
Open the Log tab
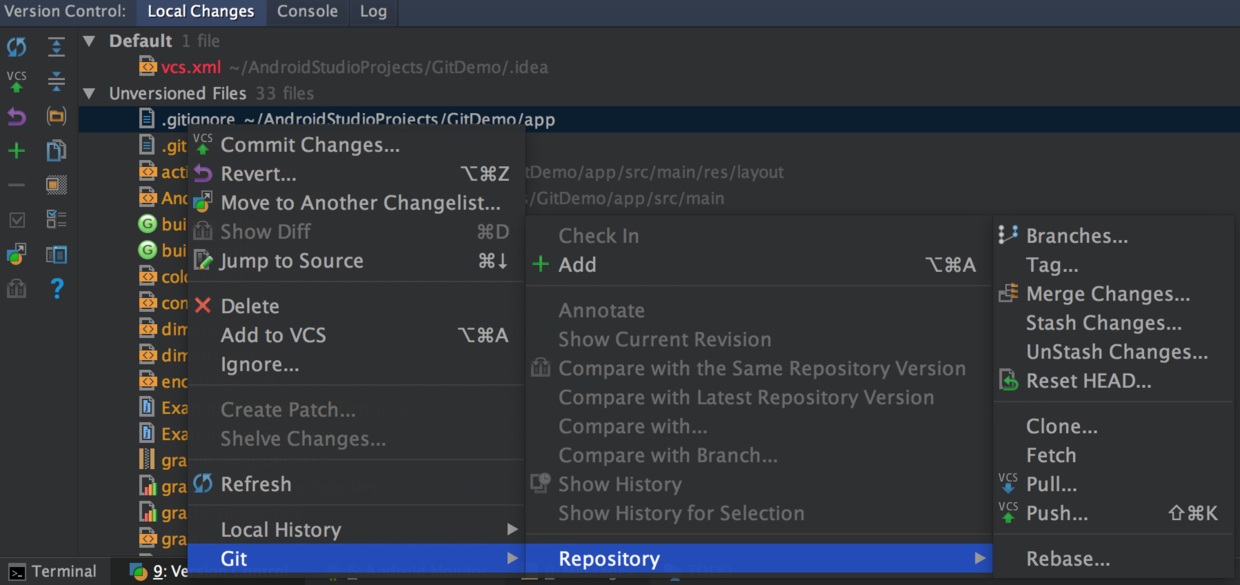pos(373,12)
